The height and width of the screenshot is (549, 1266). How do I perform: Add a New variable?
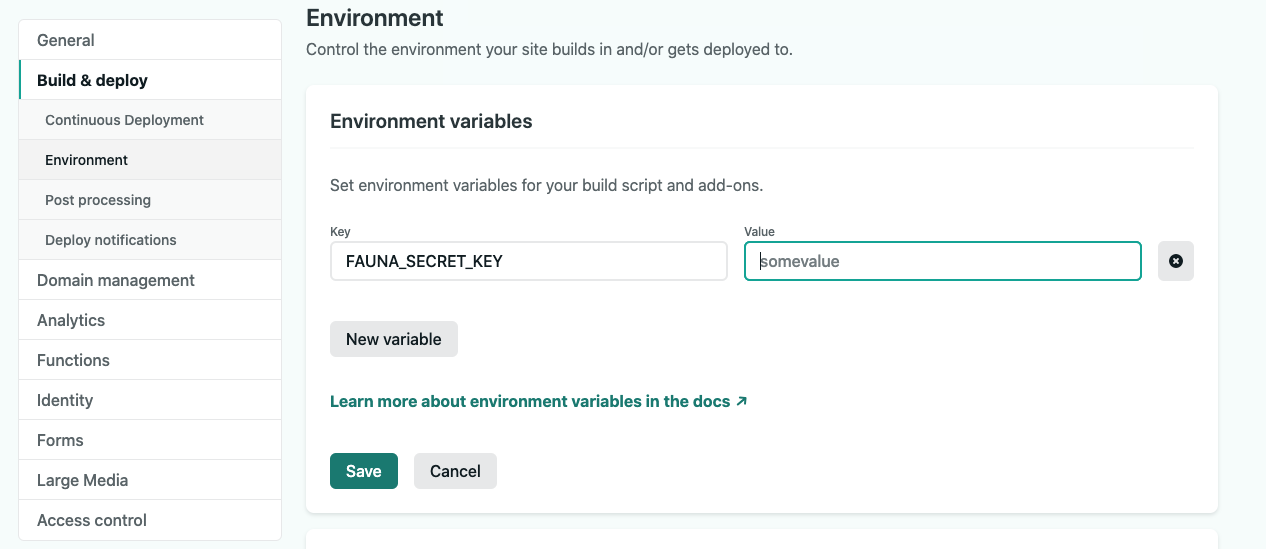point(394,339)
